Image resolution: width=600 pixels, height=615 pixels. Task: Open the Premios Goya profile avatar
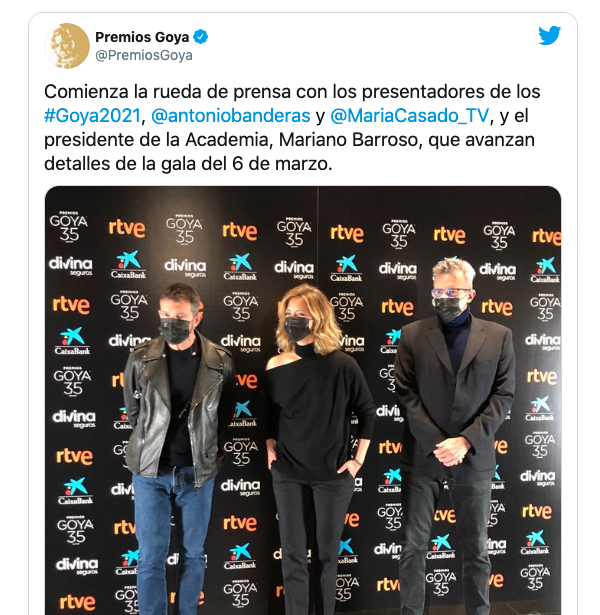[x=67, y=46]
